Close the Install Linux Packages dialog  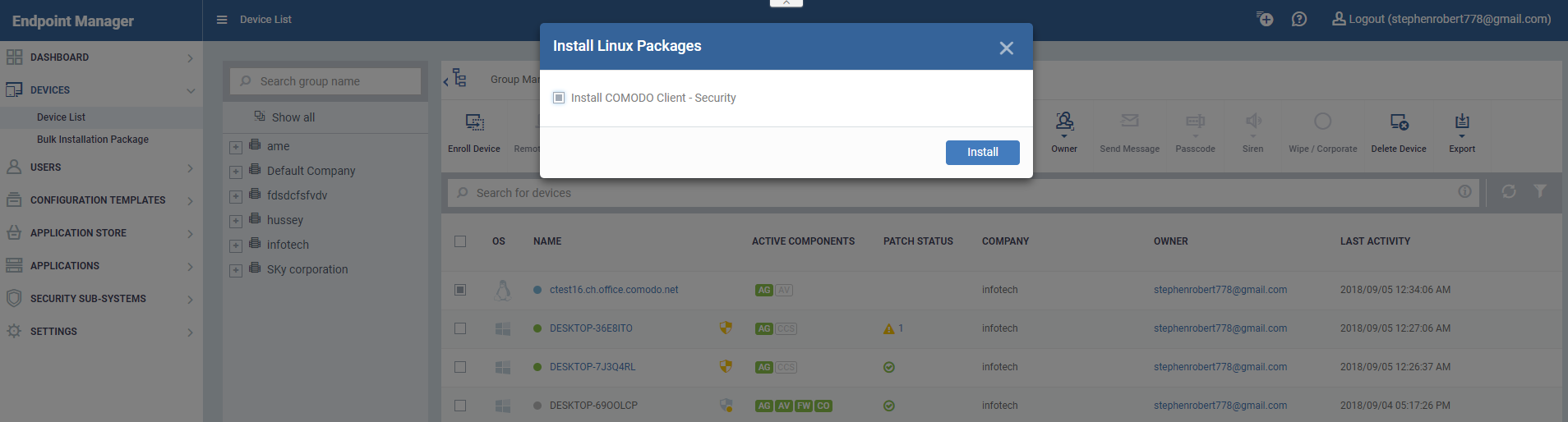(x=1006, y=48)
